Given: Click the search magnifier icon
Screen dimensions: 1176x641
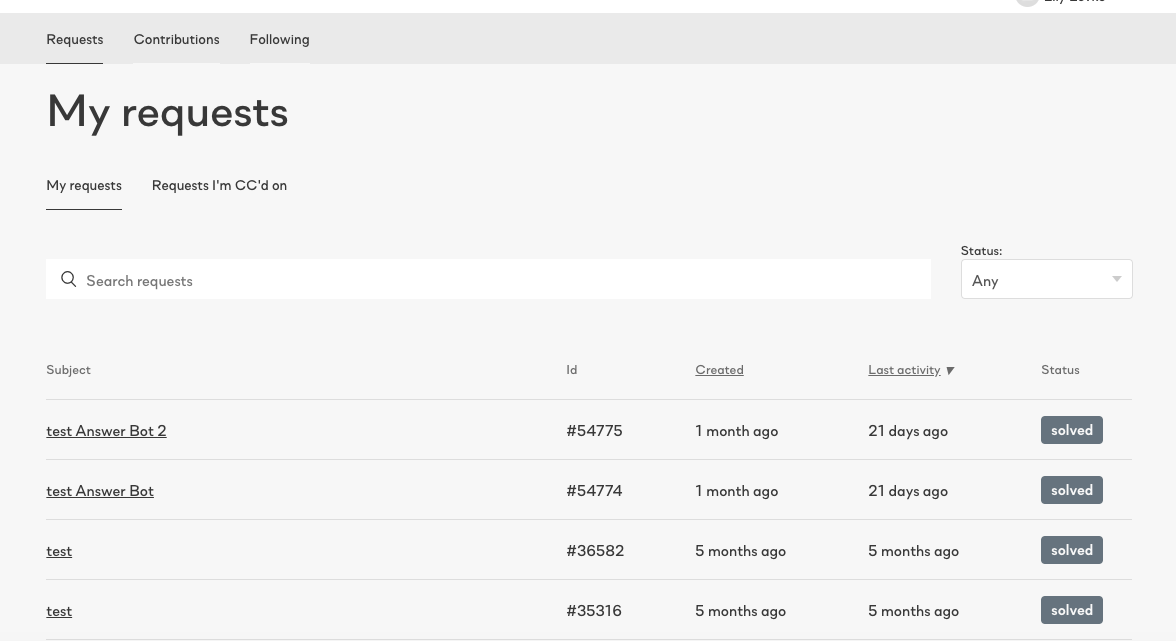Looking at the screenshot, I should point(68,279).
